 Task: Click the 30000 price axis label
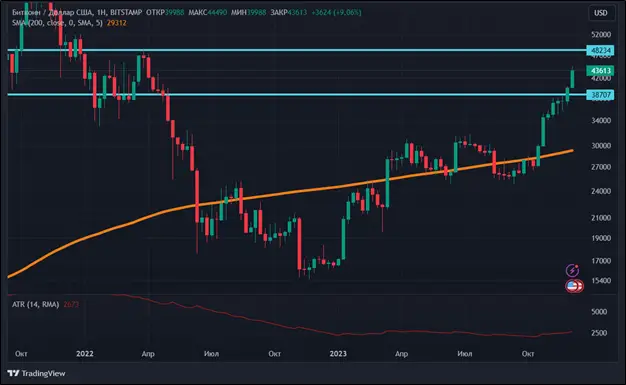(601, 146)
